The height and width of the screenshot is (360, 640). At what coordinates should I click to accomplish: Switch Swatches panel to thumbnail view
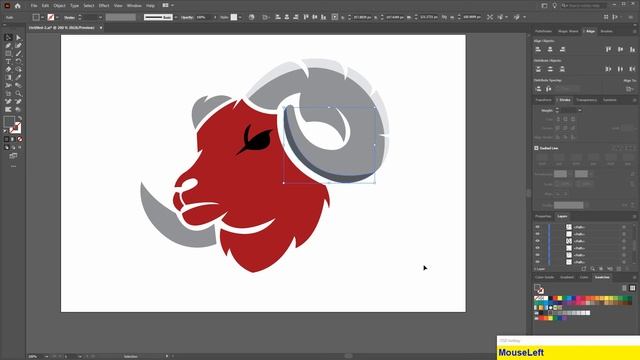[x=633, y=288]
